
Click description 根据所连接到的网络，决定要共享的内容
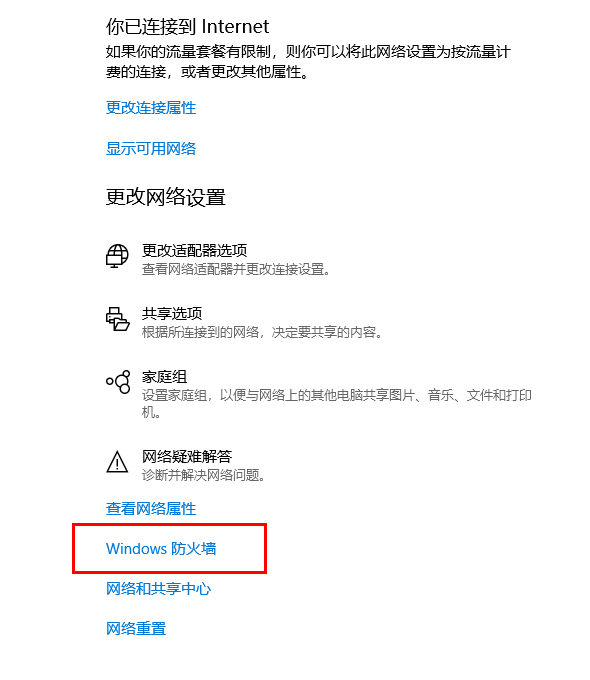click(262, 332)
